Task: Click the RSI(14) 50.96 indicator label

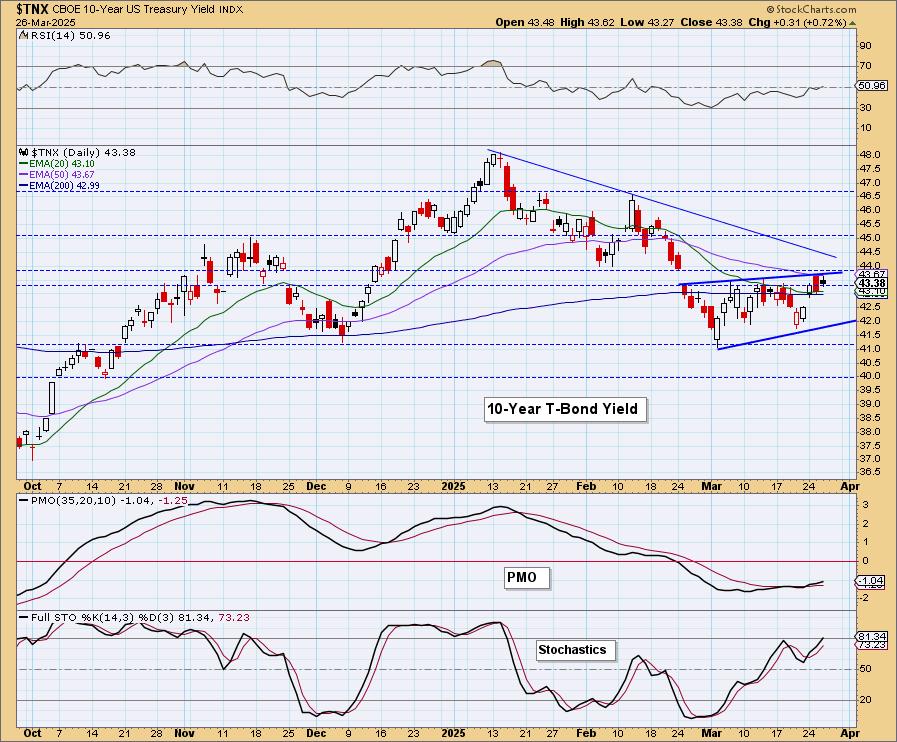Action: pos(70,35)
